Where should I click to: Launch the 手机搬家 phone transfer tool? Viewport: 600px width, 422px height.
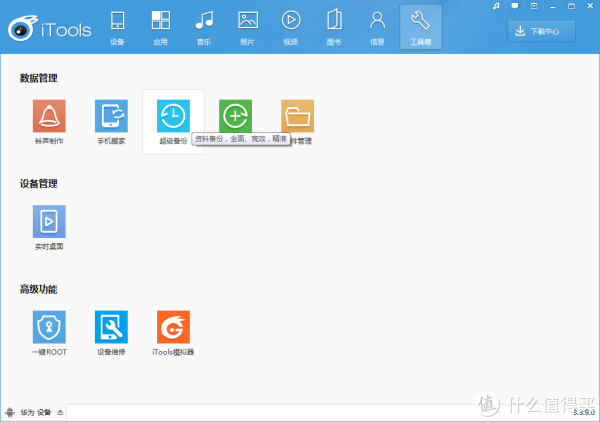point(111,117)
